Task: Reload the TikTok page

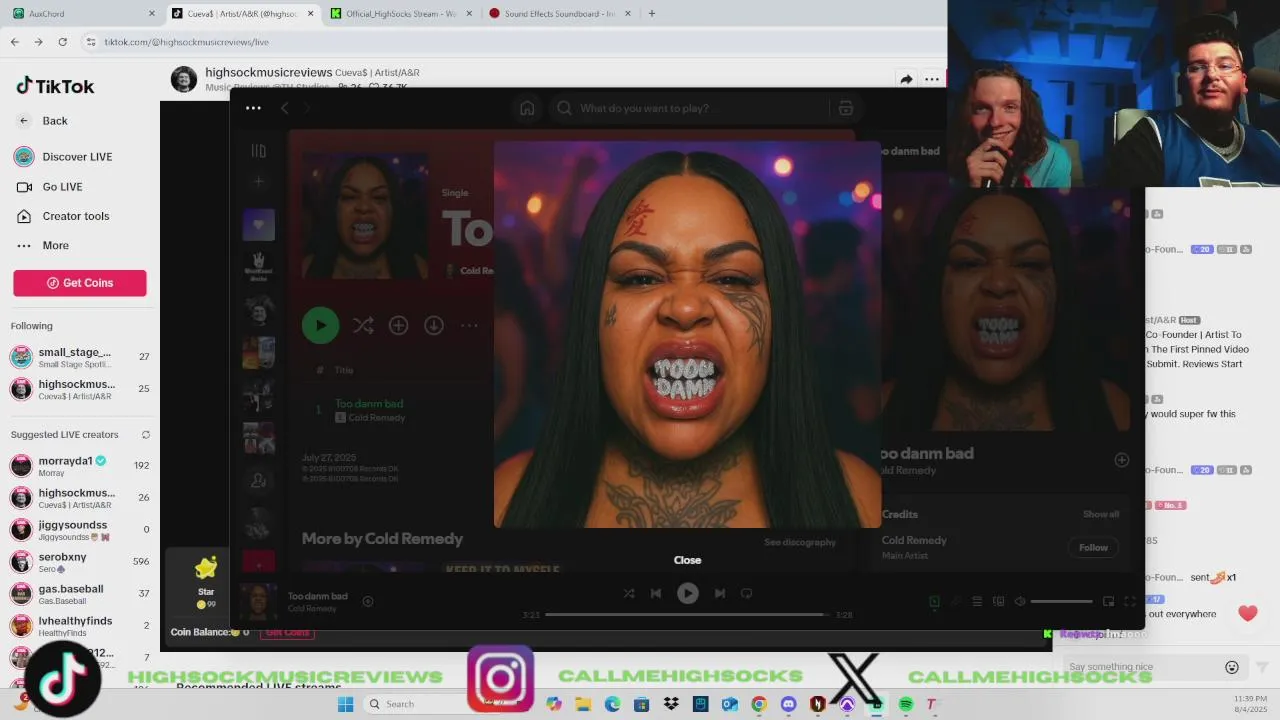Action: (62, 42)
